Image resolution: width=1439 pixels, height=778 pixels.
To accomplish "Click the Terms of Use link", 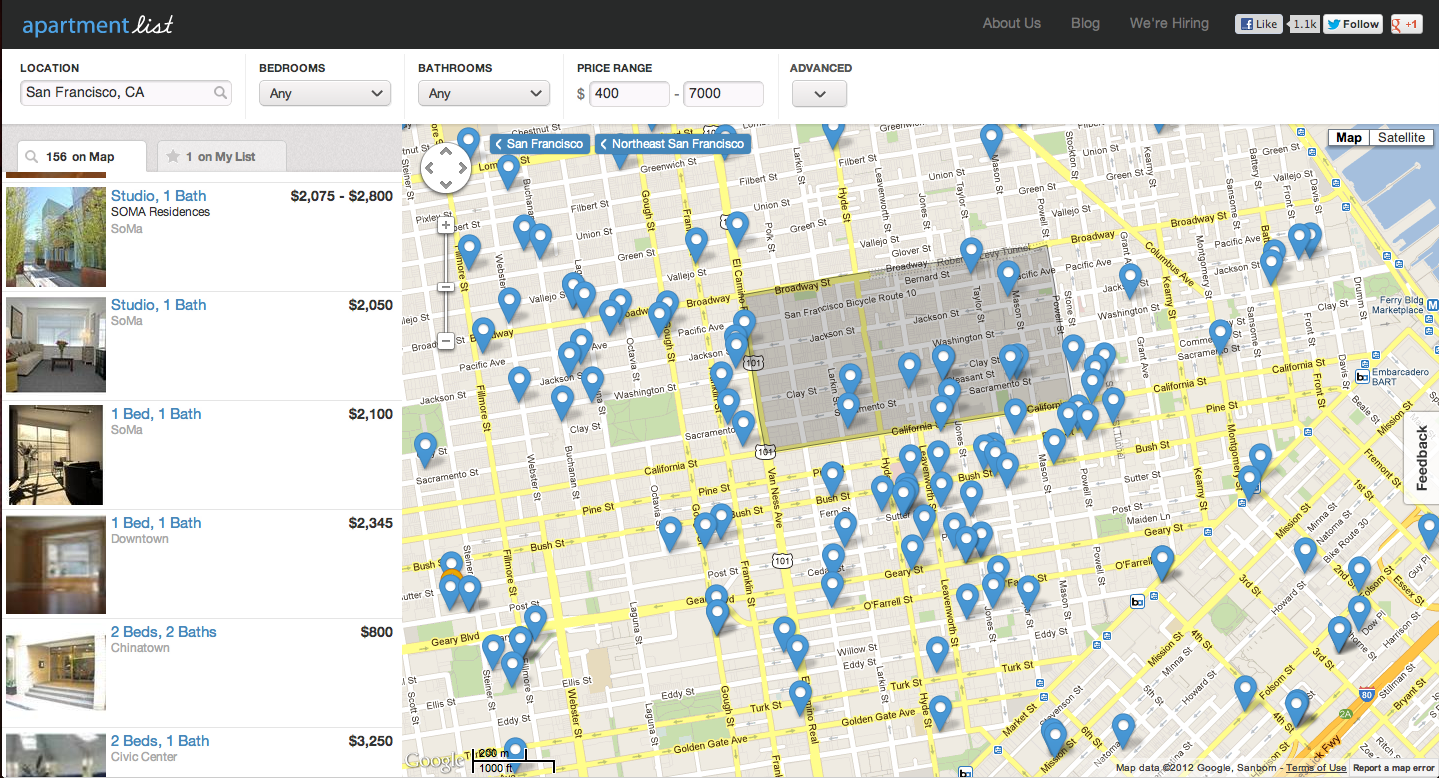I will click(1316, 768).
